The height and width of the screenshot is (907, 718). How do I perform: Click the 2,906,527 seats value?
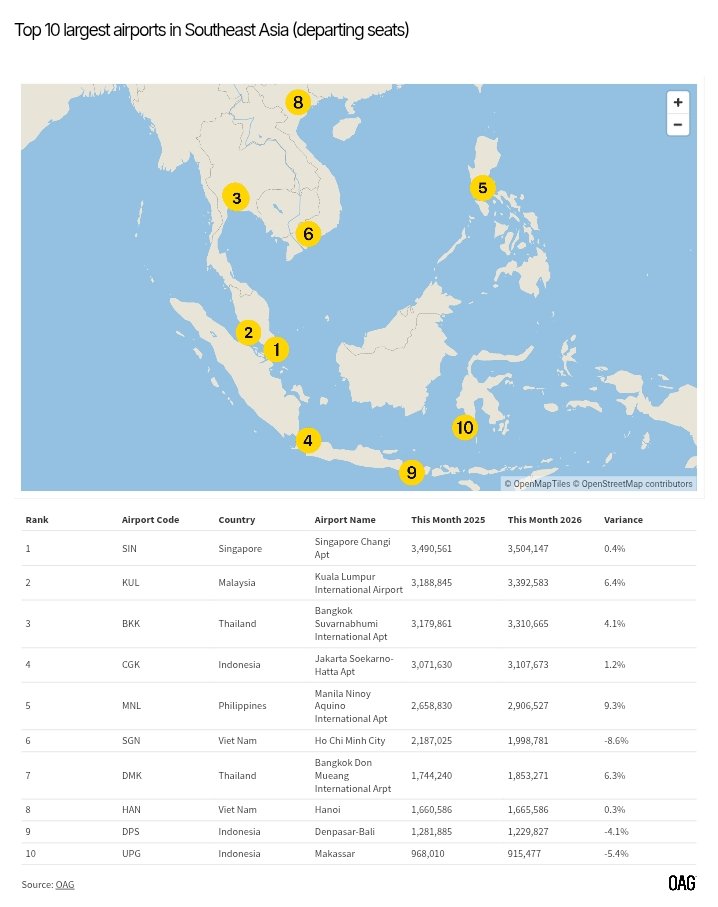point(528,706)
